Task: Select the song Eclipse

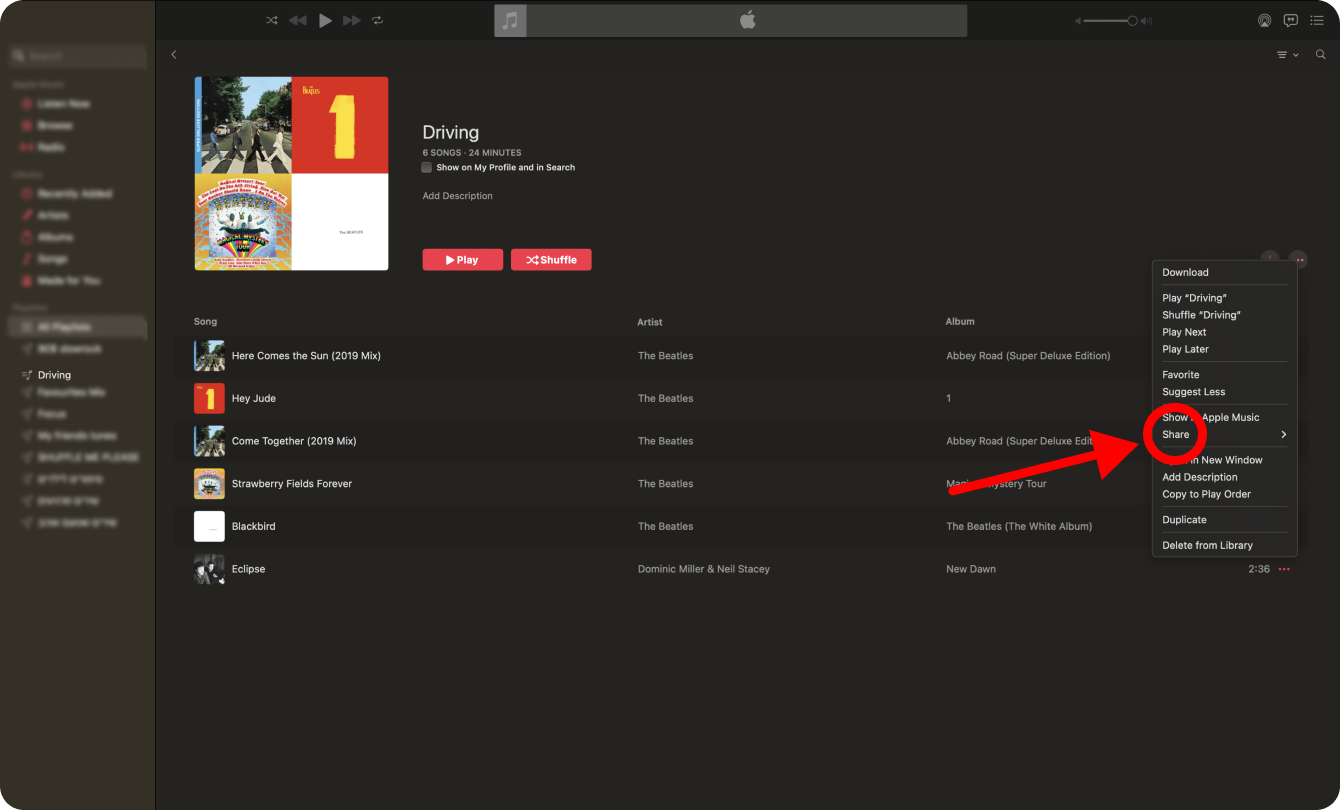Action: click(248, 569)
